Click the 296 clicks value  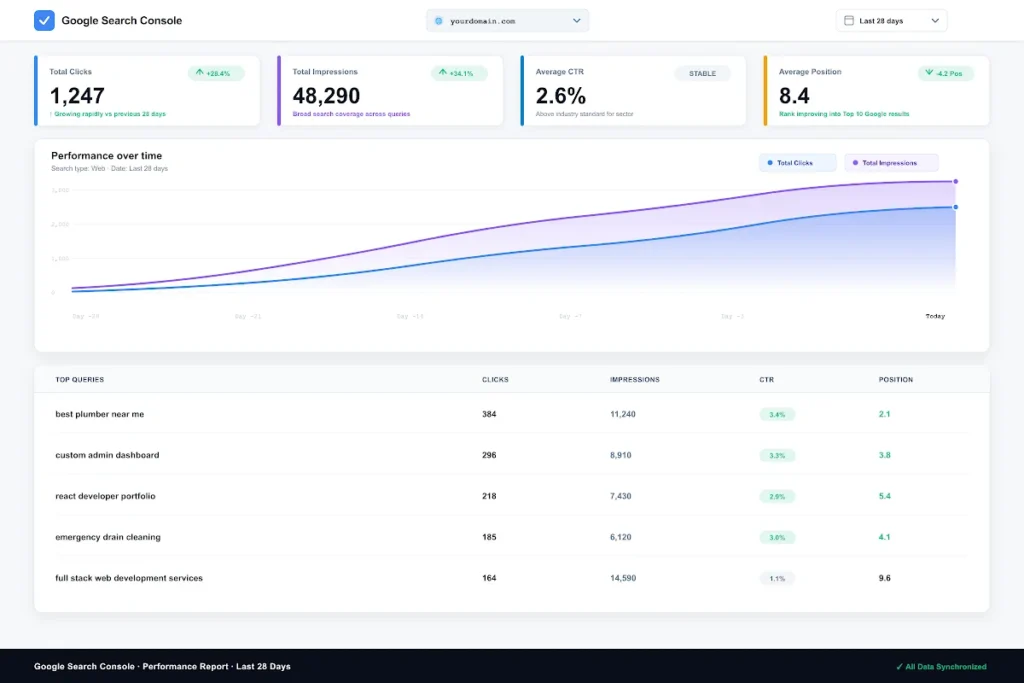(489, 455)
